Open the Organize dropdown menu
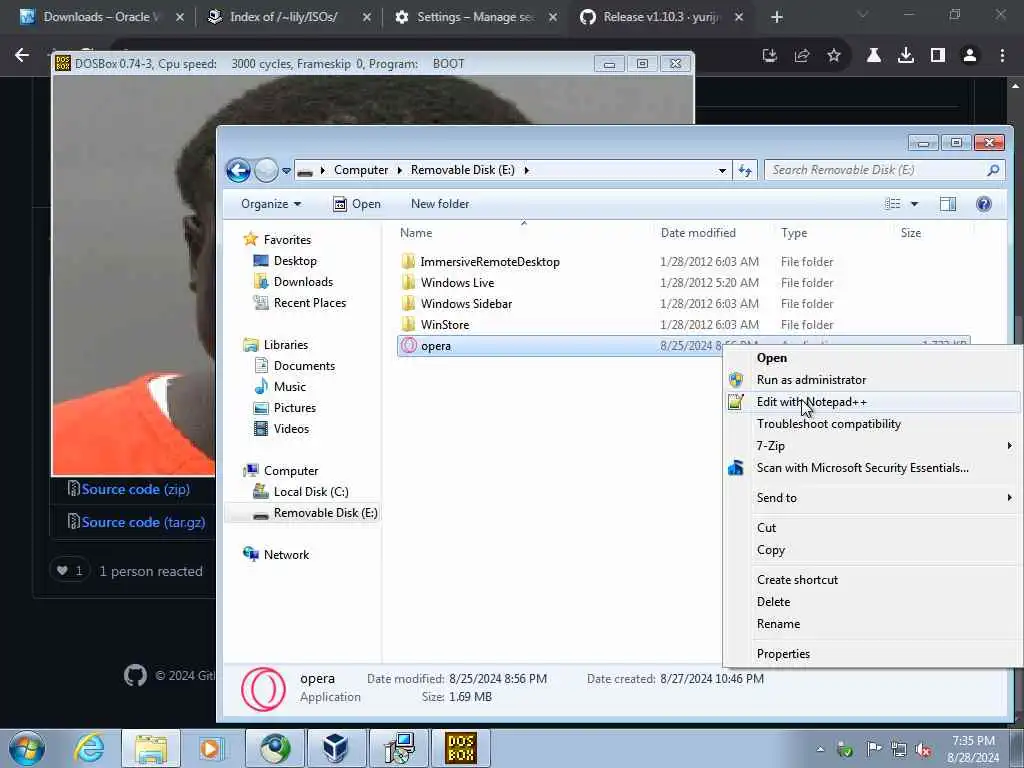Image resolution: width=1024 pixels, height=768 pixels. pos(271,204)
